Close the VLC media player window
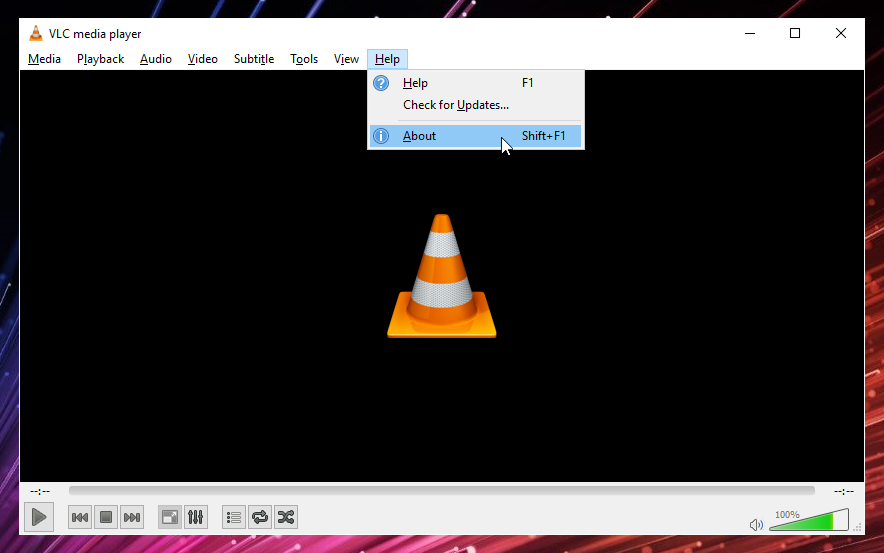The width and height of the screenshot is (884, 553). pos(841,33)
